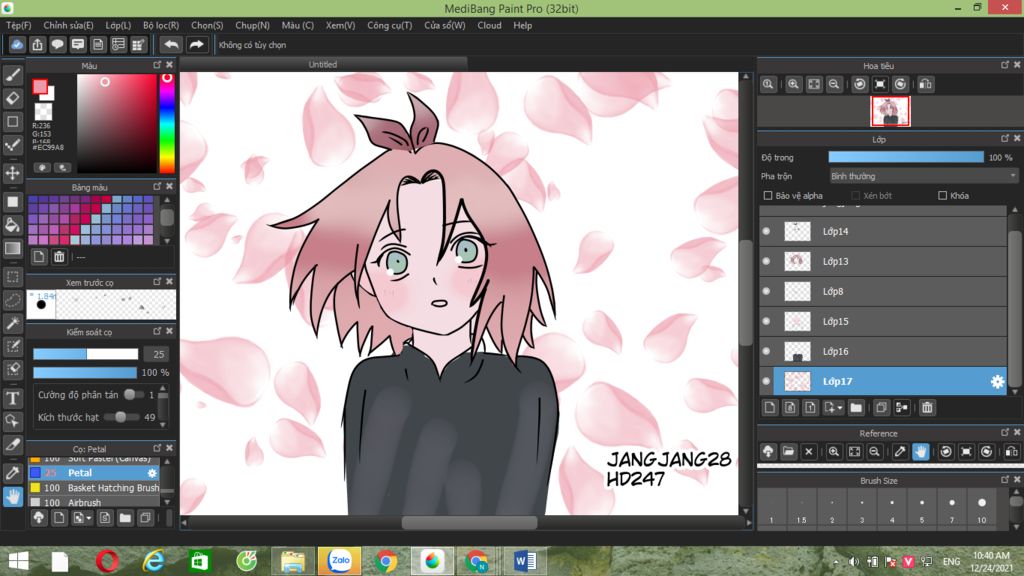Open Opera browser from the taskbar
This screenshot has width=1024, height=576.
(107, 560)
